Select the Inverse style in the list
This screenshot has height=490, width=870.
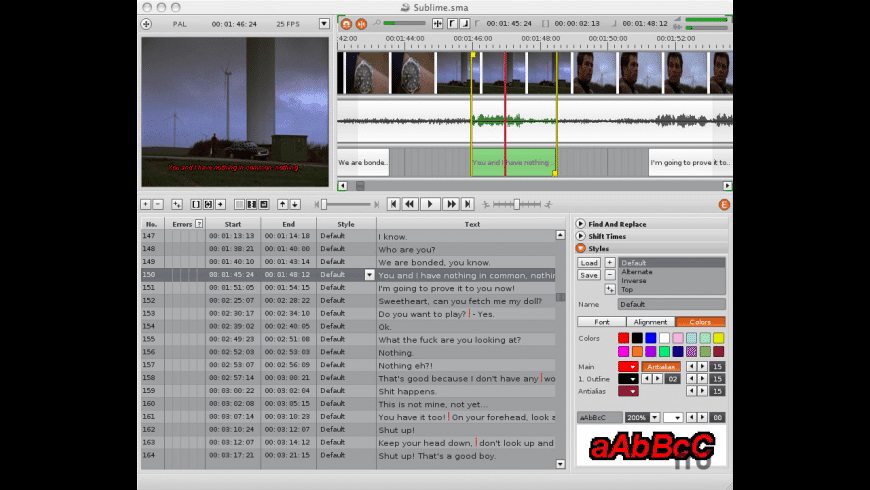click(x=672, y=281)
